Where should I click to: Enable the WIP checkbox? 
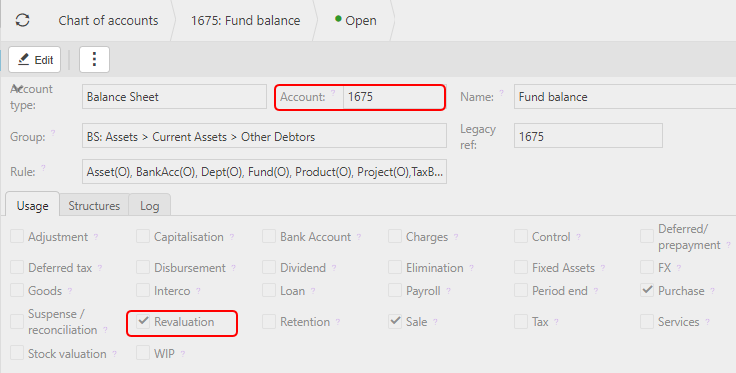pyautogui.click(x=143, y=353)
